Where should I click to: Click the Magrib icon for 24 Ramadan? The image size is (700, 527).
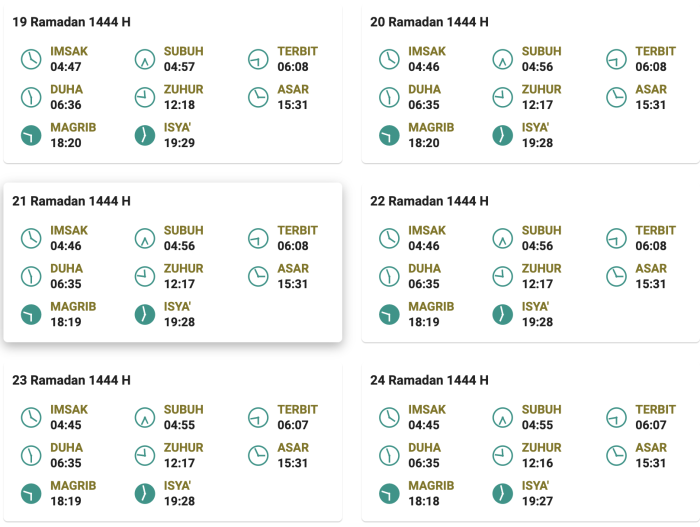pos(389,493)
